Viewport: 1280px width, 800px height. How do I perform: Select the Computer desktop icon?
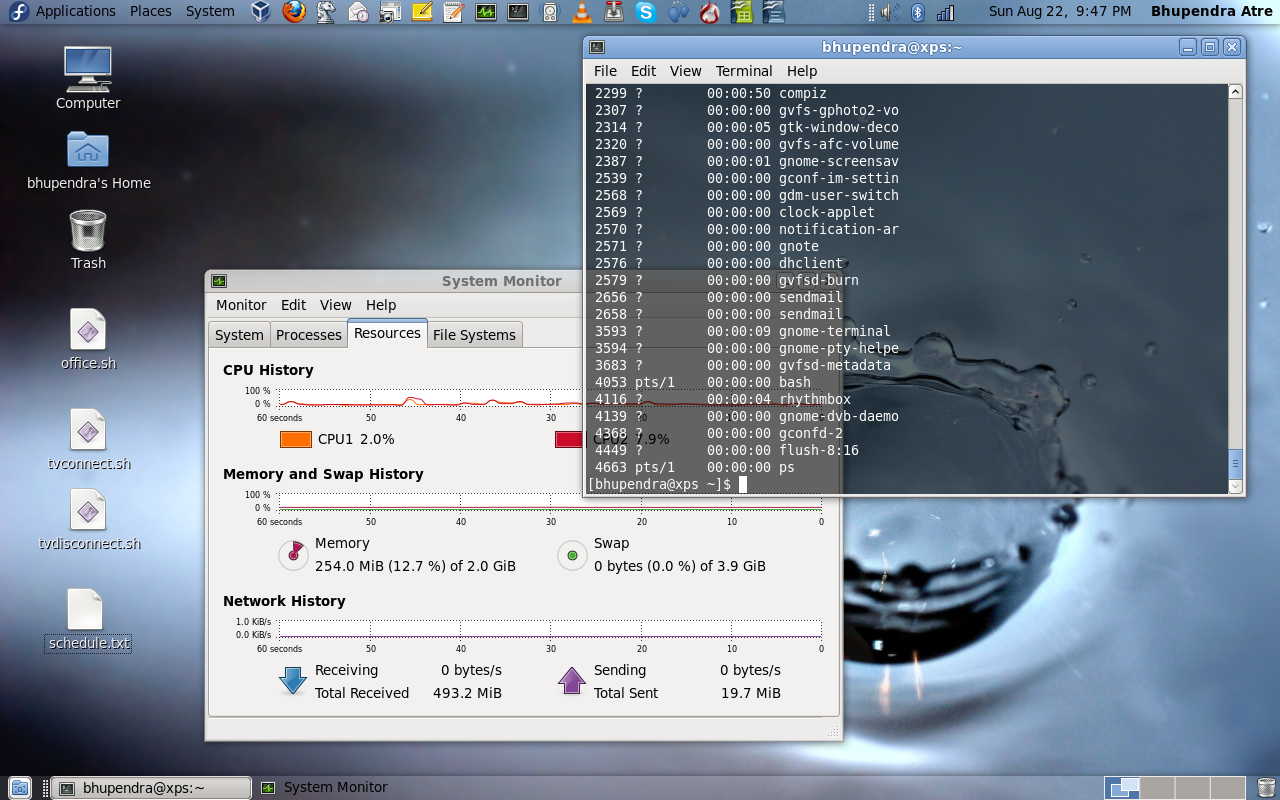(x=88, y=77)
